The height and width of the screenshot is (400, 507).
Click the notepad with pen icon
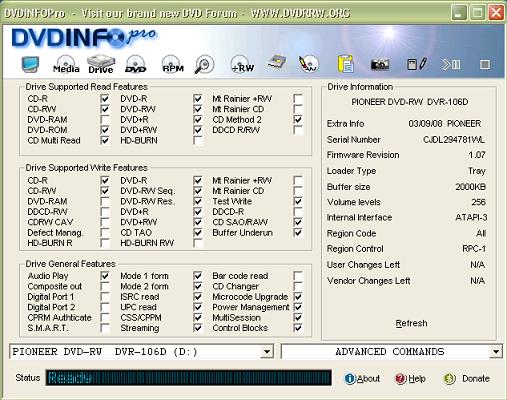417,64
